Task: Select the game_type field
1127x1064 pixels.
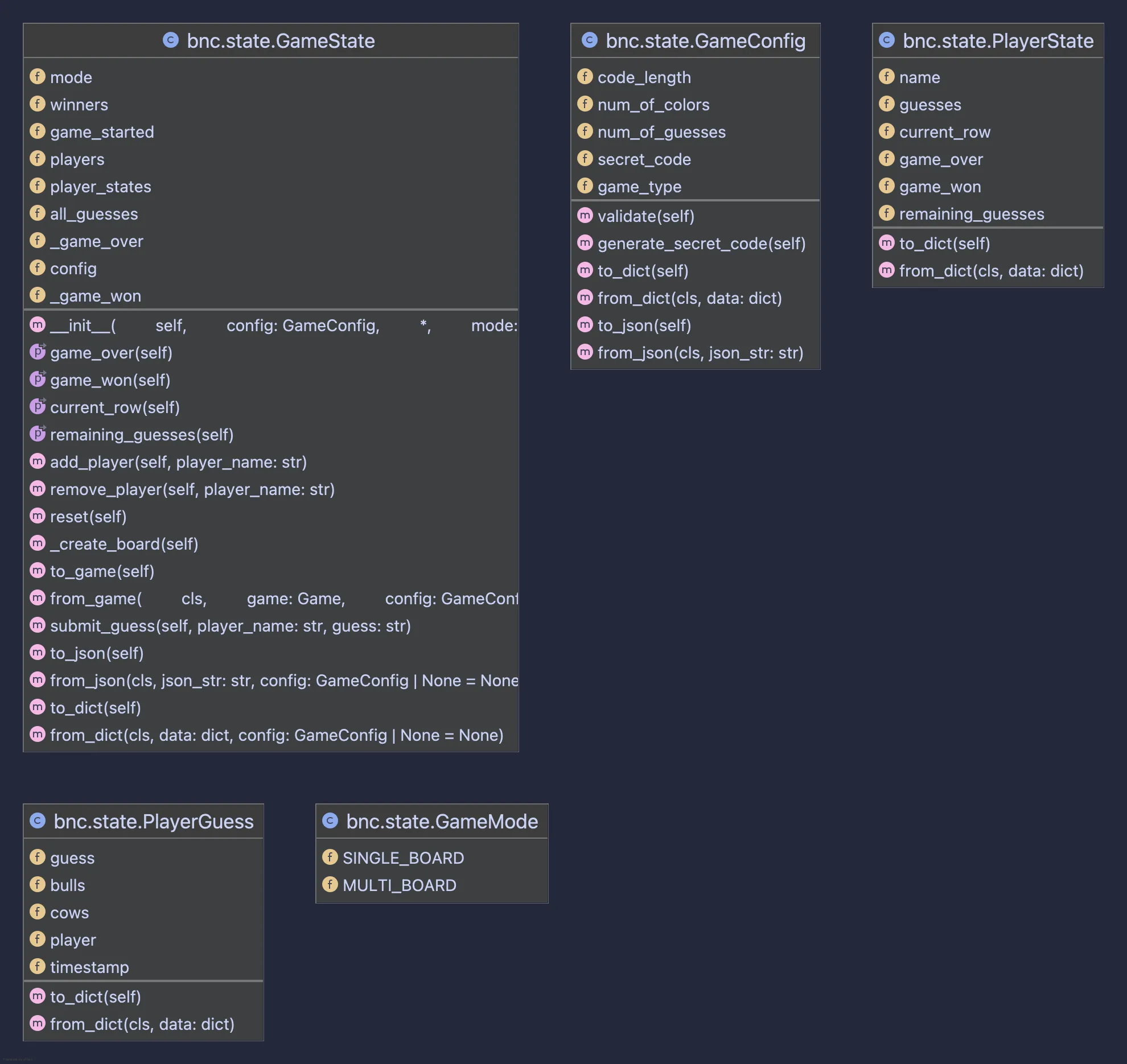Action: (639, 187)
